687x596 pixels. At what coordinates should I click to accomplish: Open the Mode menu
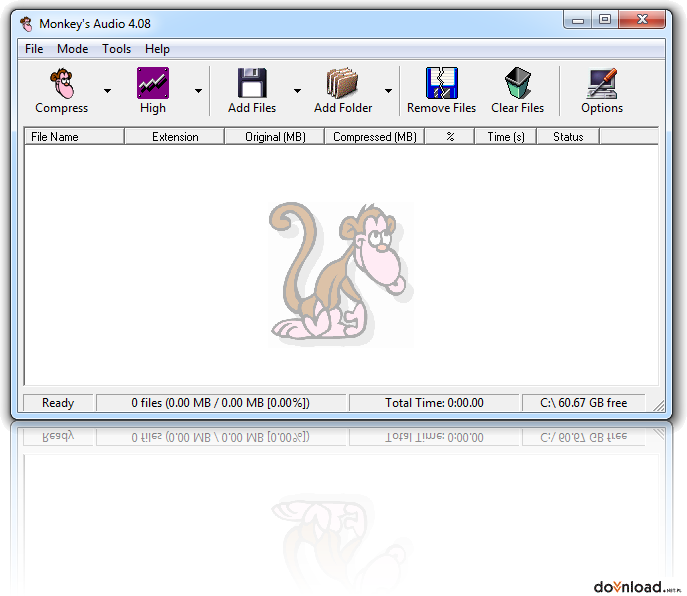[x=73, y=49]
